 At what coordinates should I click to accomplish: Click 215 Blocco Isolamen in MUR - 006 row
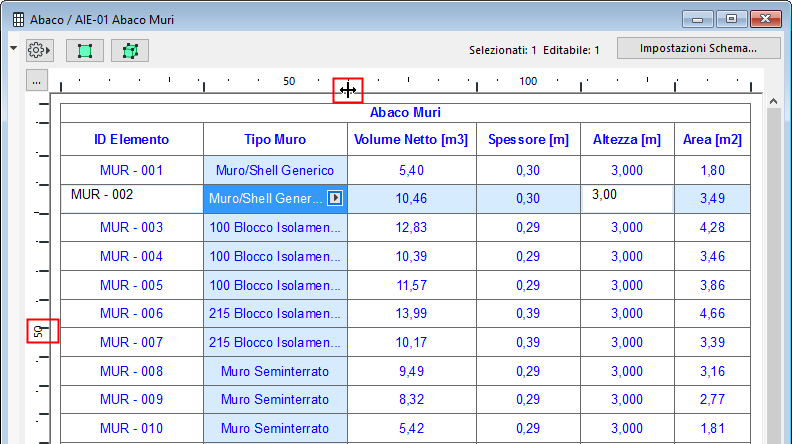click(x=275, y=313)
